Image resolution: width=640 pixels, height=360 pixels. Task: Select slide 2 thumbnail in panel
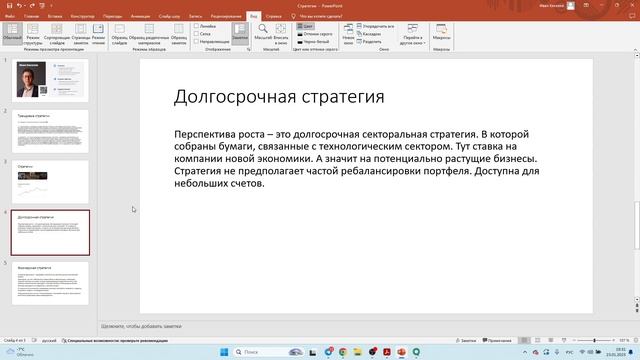click(x=50, y=131)
